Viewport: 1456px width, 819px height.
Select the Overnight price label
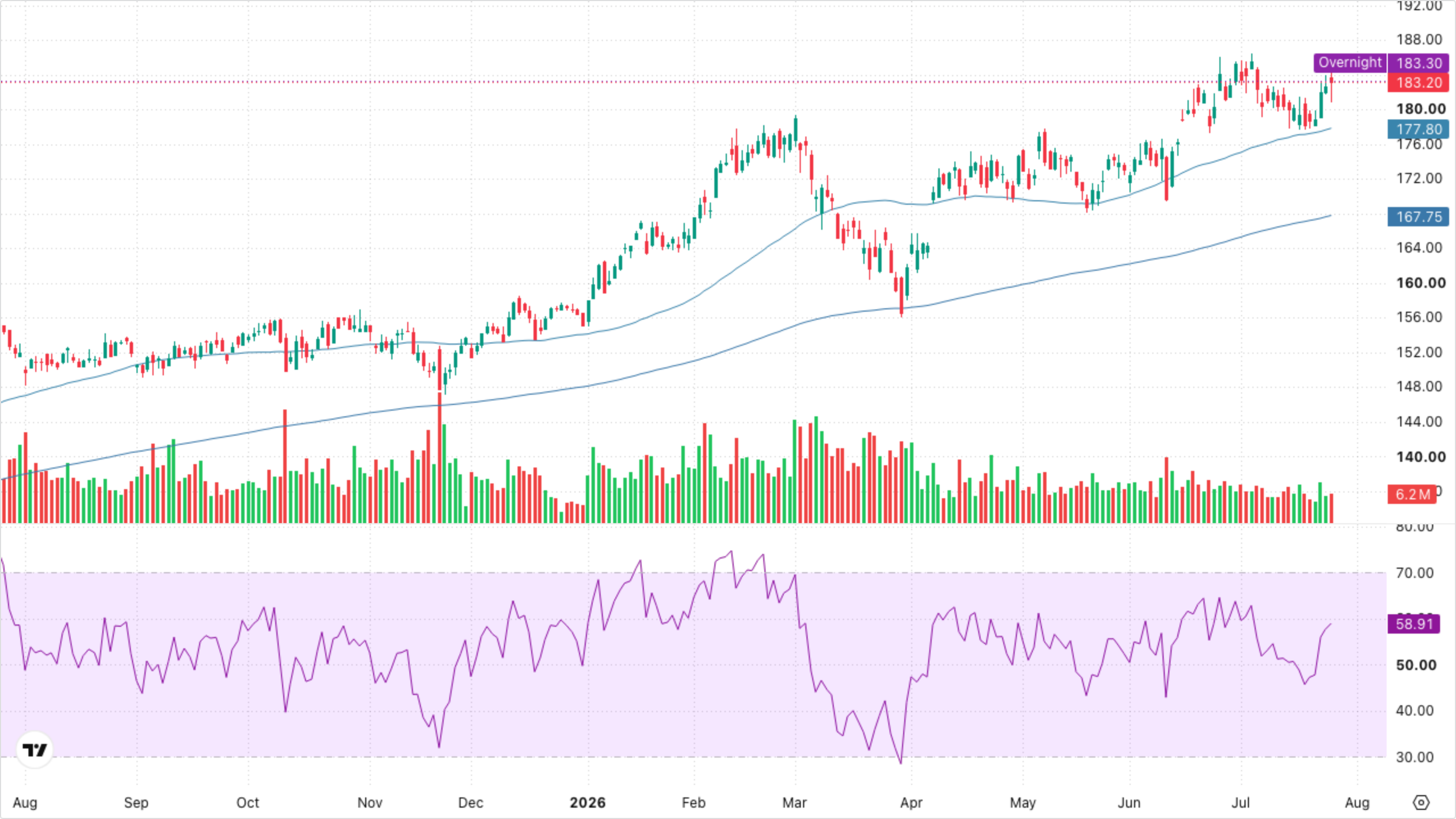[1350, 63]
